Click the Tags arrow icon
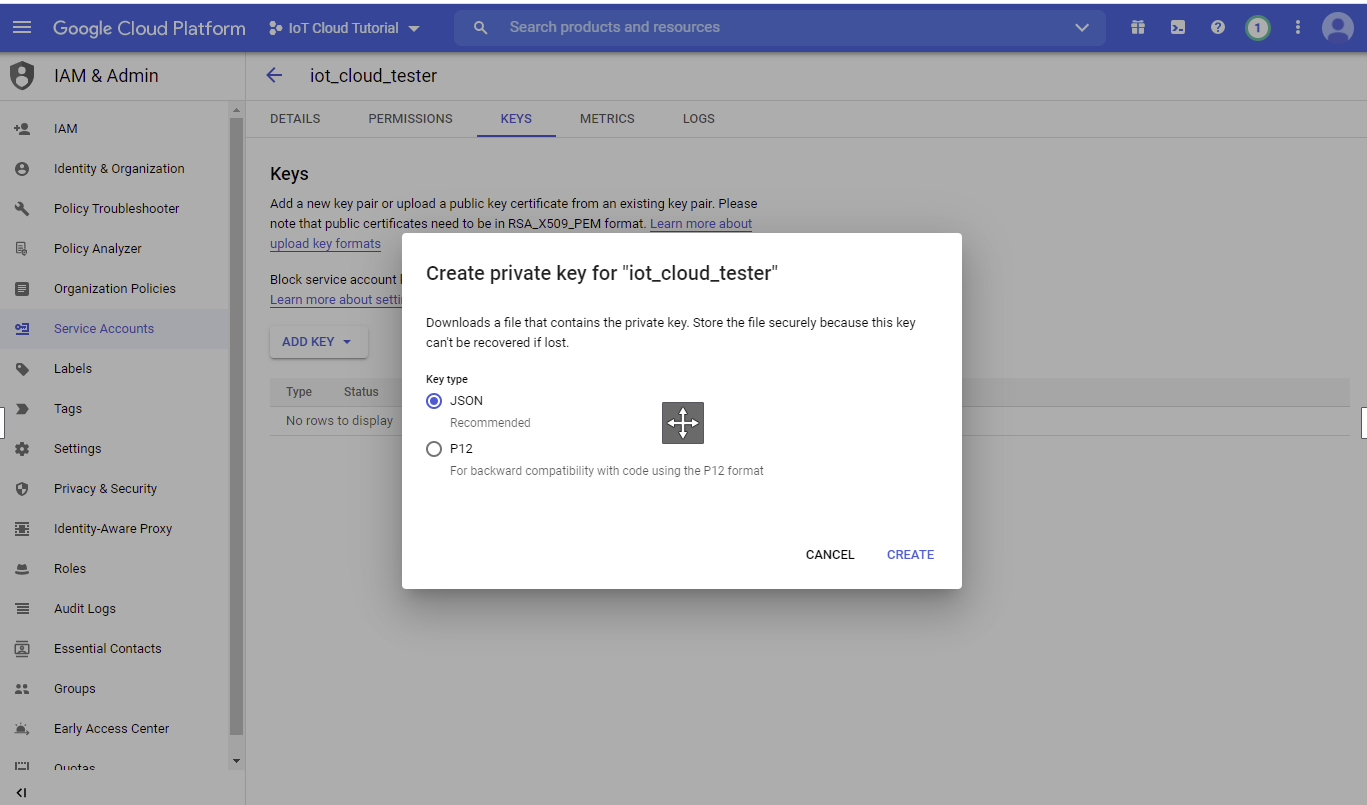Image resolution: width=1367 pixels, height=805 pixels. click(22, 408)
